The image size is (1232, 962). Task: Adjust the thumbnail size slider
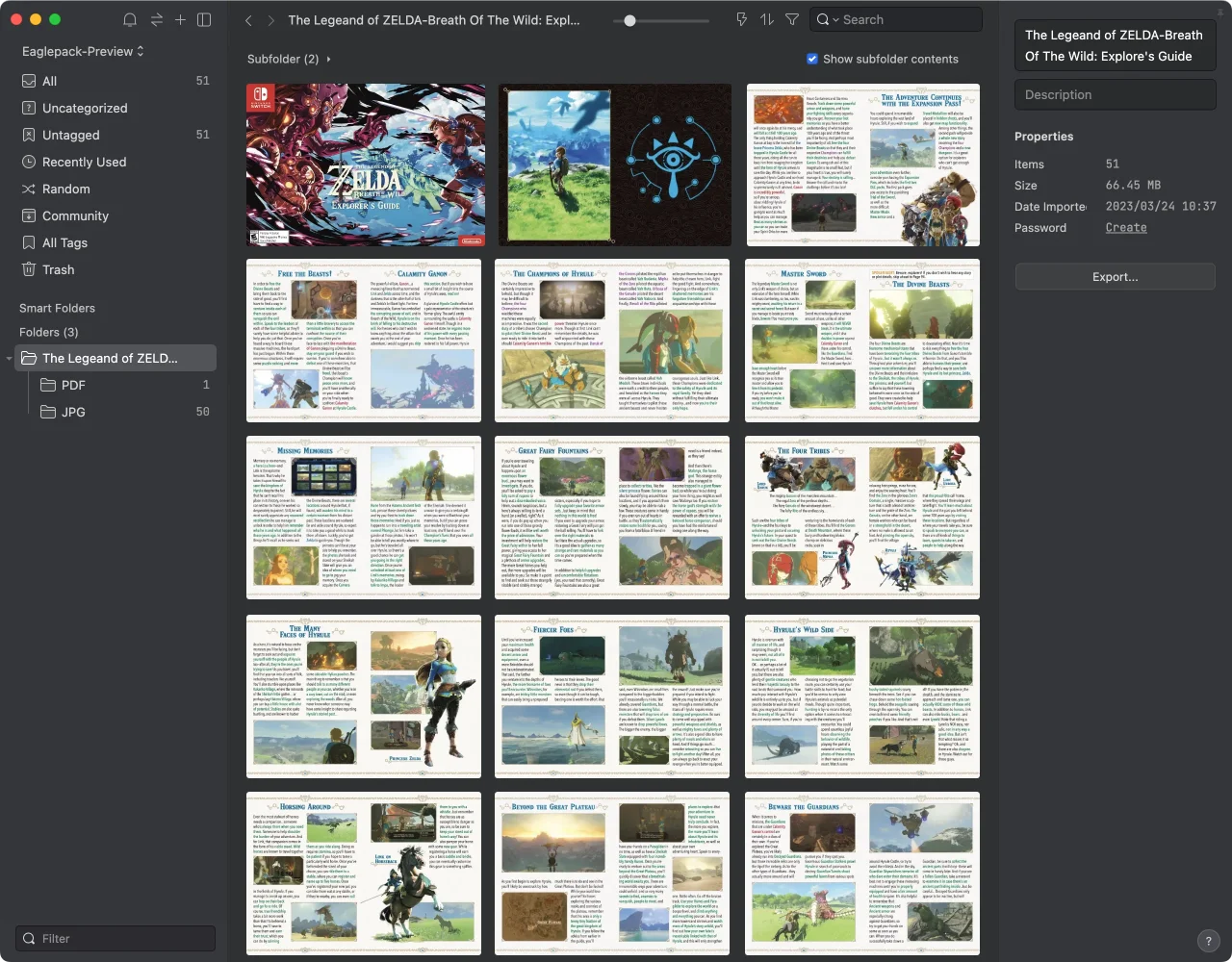click(629, 20)
